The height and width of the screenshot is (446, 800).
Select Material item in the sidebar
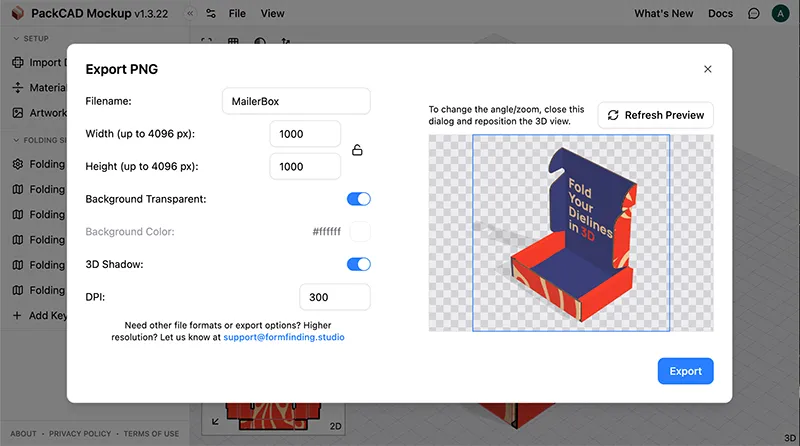pyautogui.click(x=39, y=88)
